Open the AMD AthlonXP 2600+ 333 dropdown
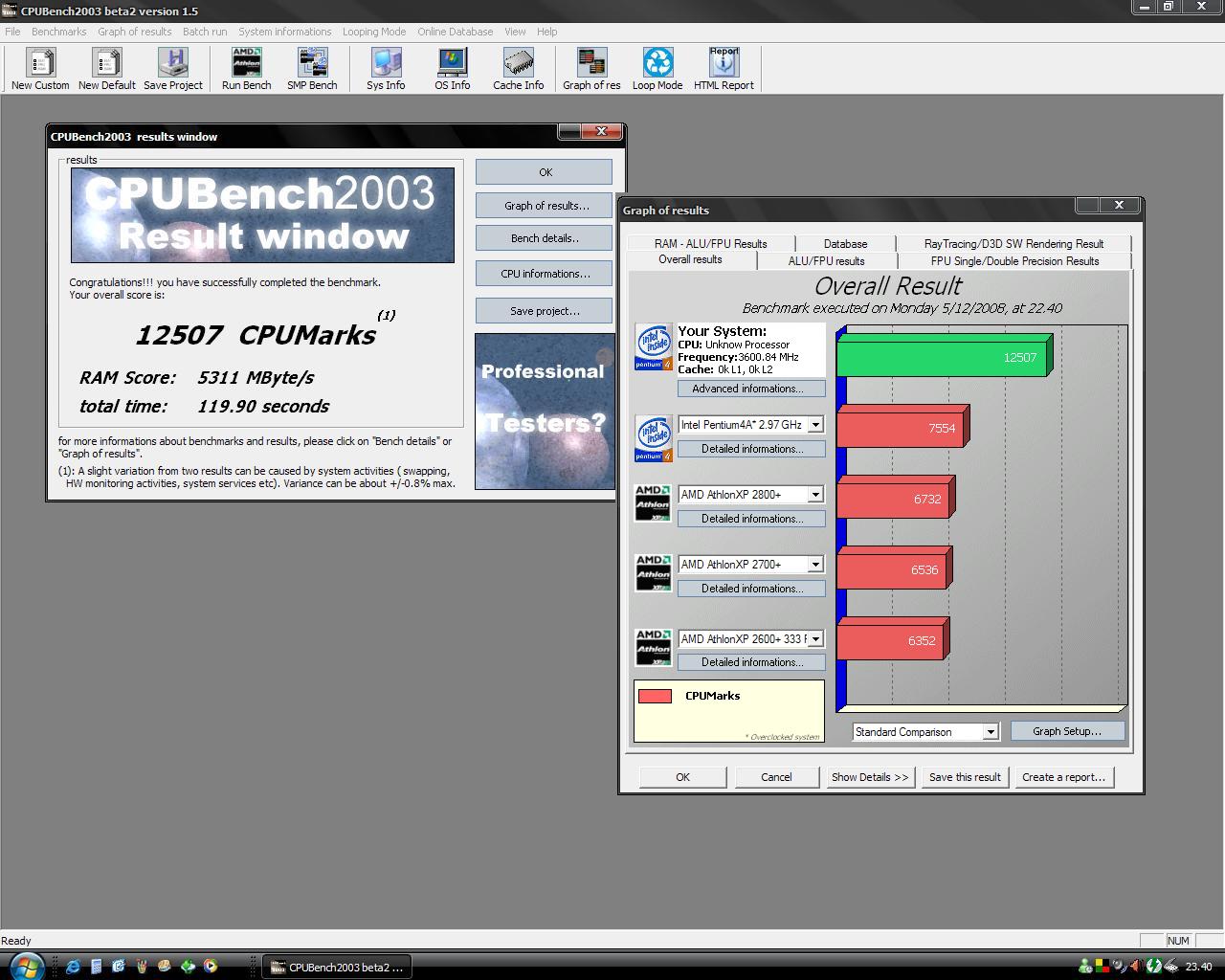 (x=815, y=639)
